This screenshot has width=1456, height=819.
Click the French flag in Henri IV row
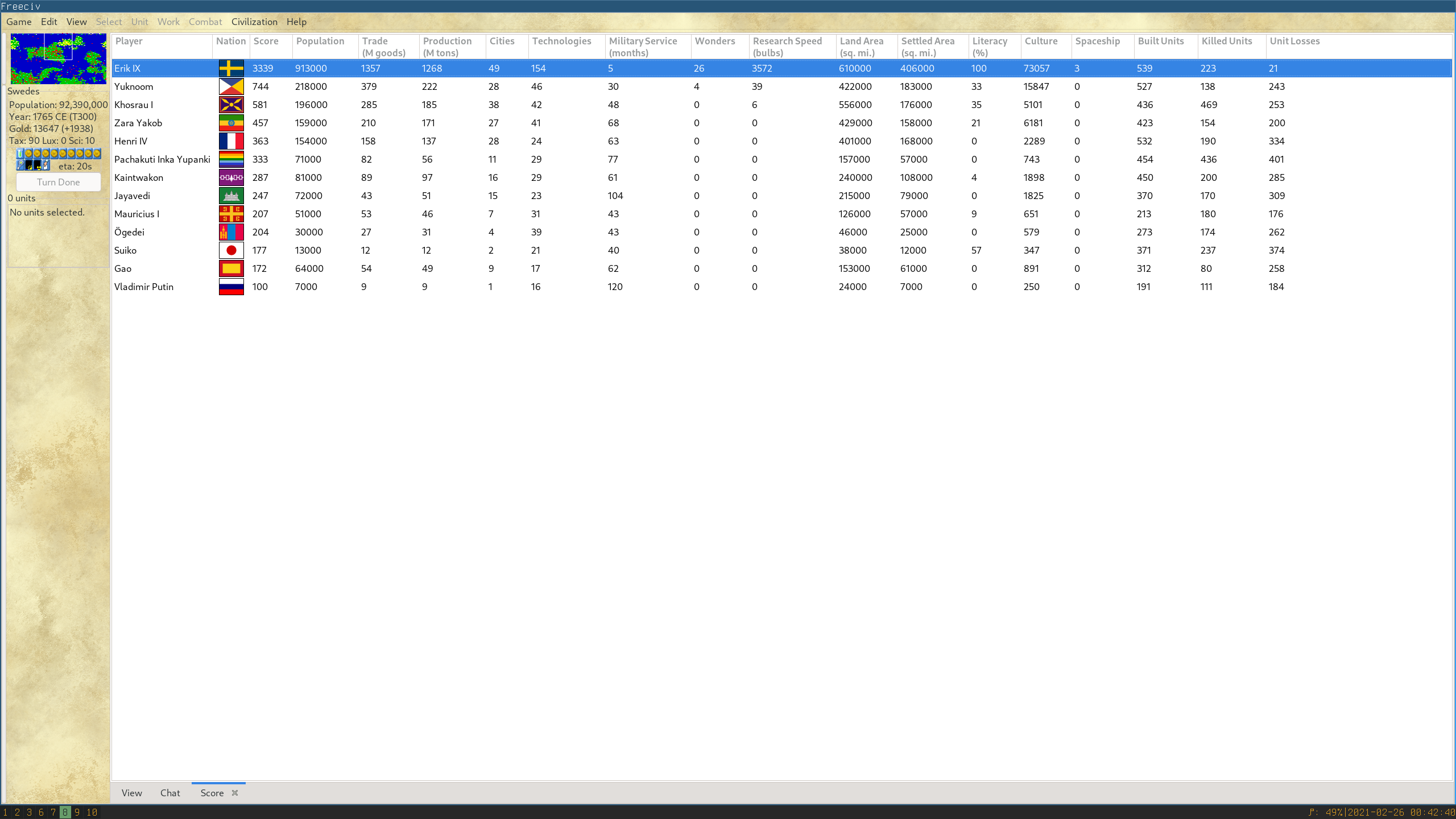(x=231, y=141)
